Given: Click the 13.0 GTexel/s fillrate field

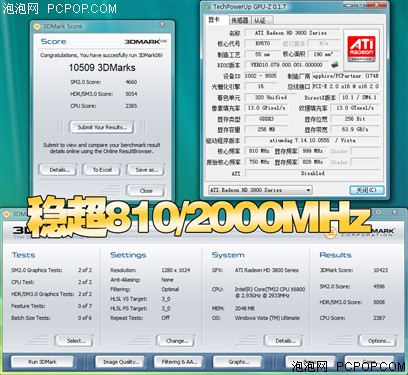Looking at the screenshot, I should 355,108.
